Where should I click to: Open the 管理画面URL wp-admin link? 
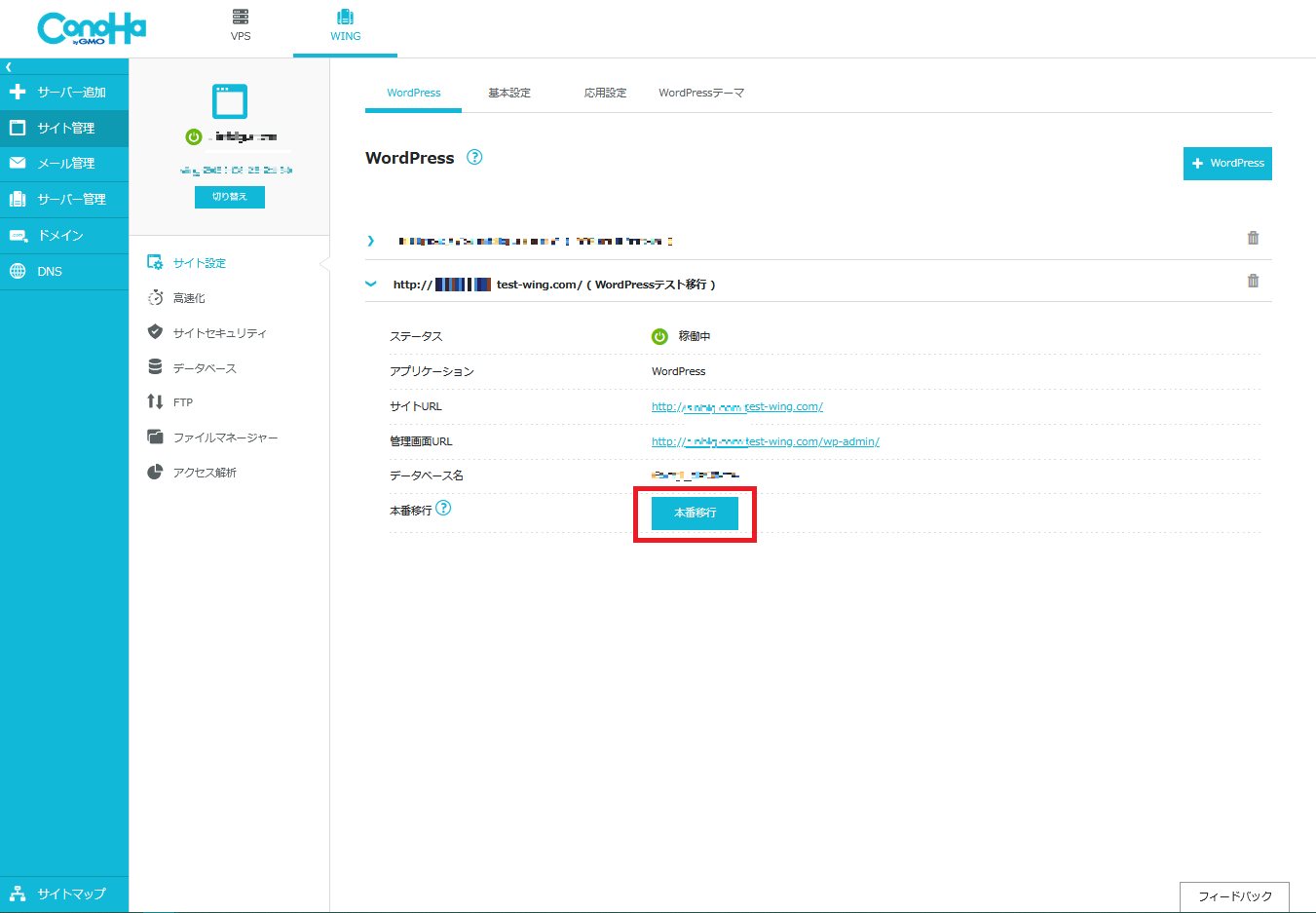pos(766,442)
